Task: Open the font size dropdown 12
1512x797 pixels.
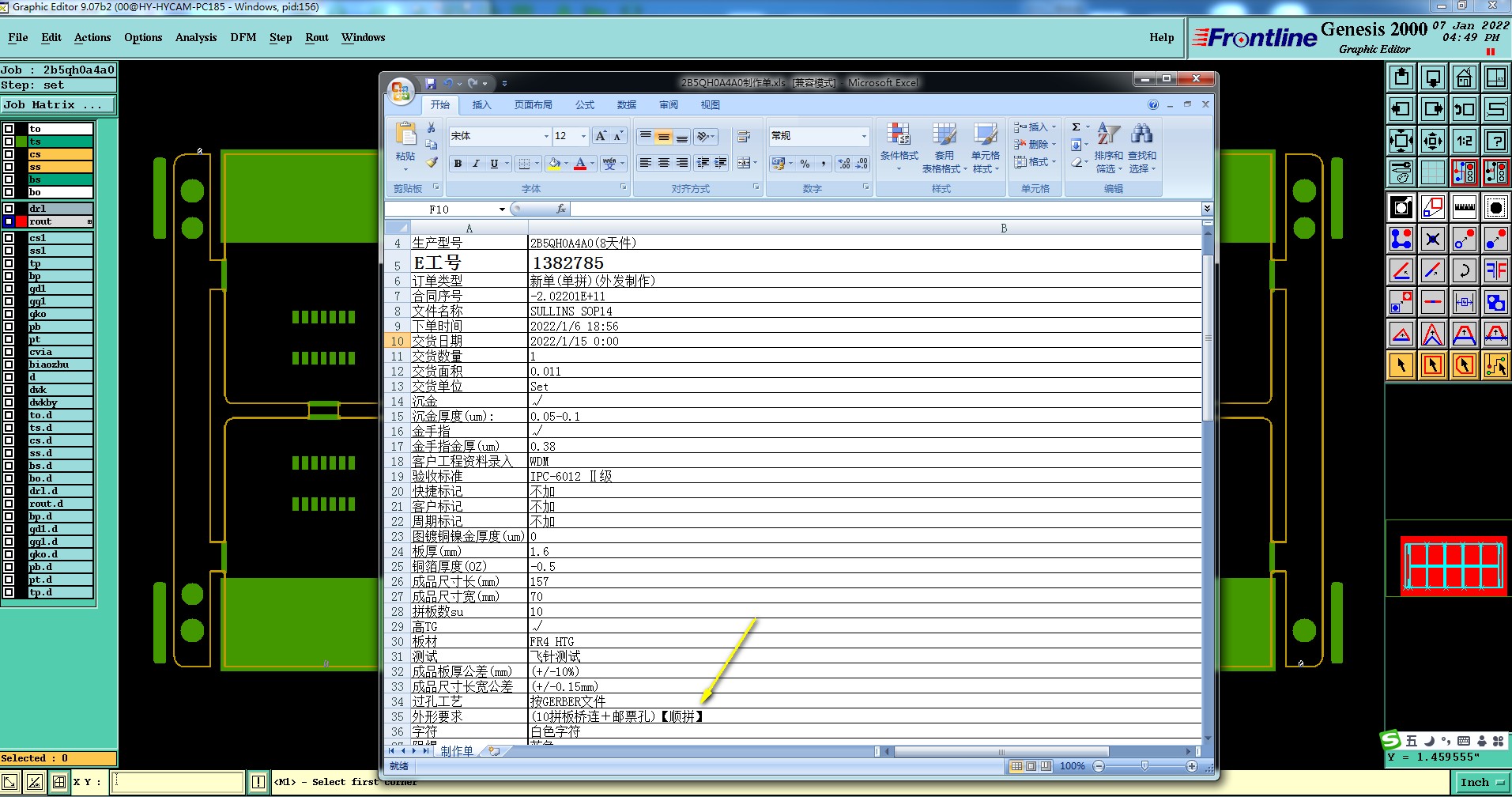Action: pos(583,136)
